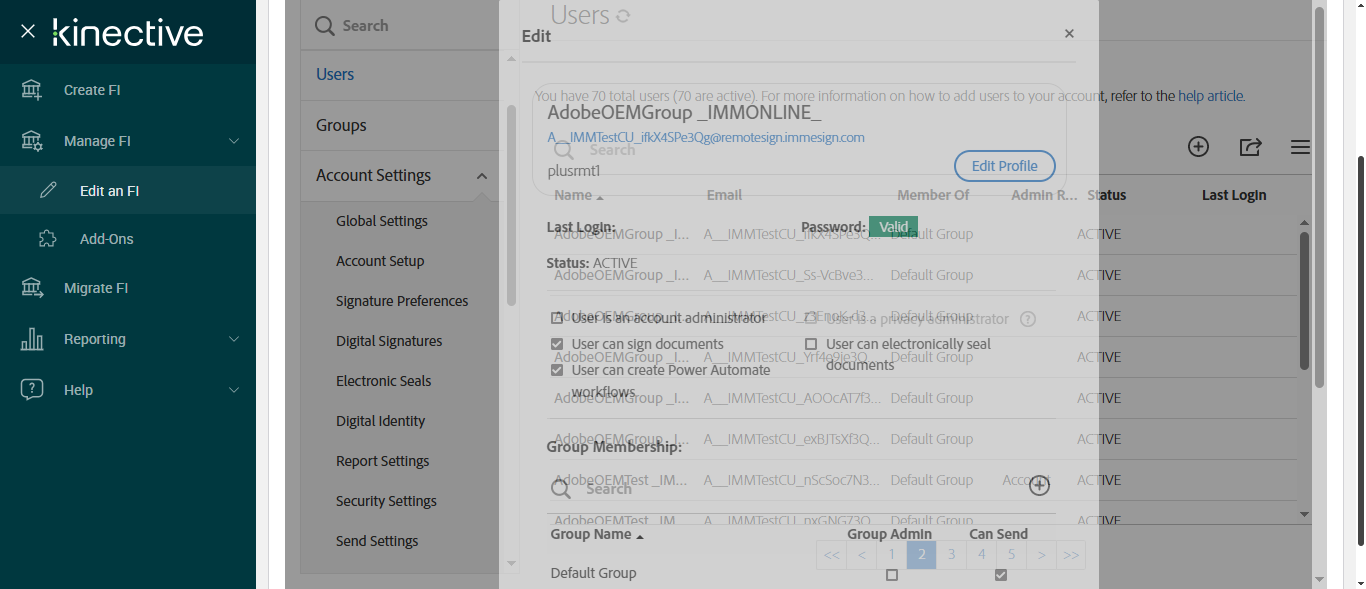The height and width of the screenshot is (589, 1366).
Task: Click the Create FI bank icon
Action: pyautogui.click(x=32, y=90)
